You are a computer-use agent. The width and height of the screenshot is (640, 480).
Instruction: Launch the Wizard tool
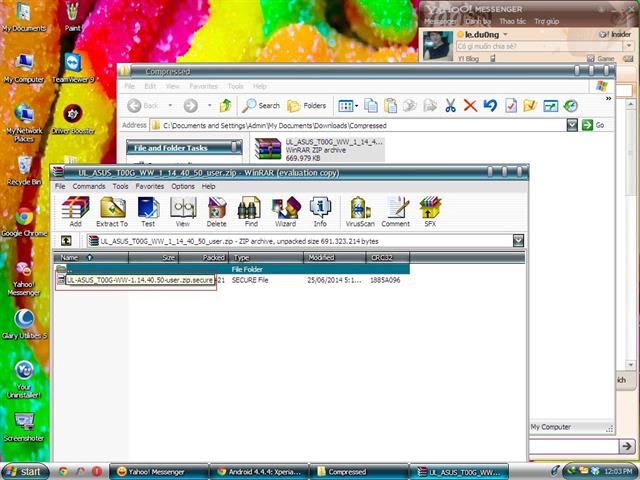286,211
